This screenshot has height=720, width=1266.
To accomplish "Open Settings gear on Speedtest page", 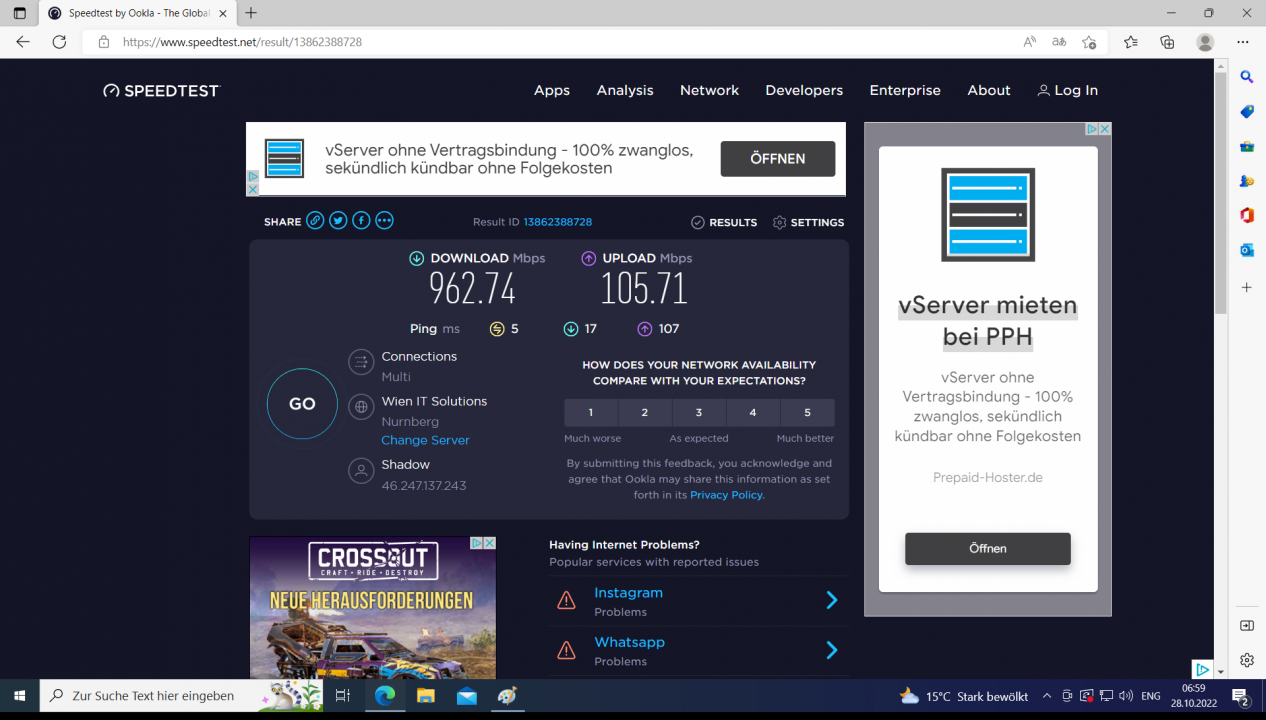I will [780, 222].
